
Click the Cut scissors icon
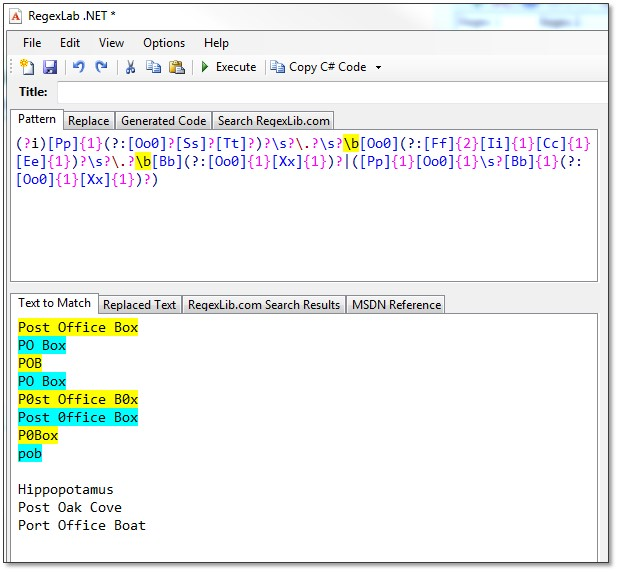click(130, 67)
